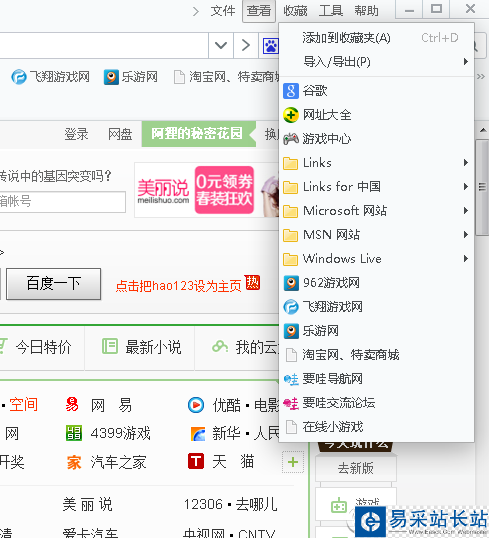
Task: Click the green 游戏 console icon
Action: (339, 505)
